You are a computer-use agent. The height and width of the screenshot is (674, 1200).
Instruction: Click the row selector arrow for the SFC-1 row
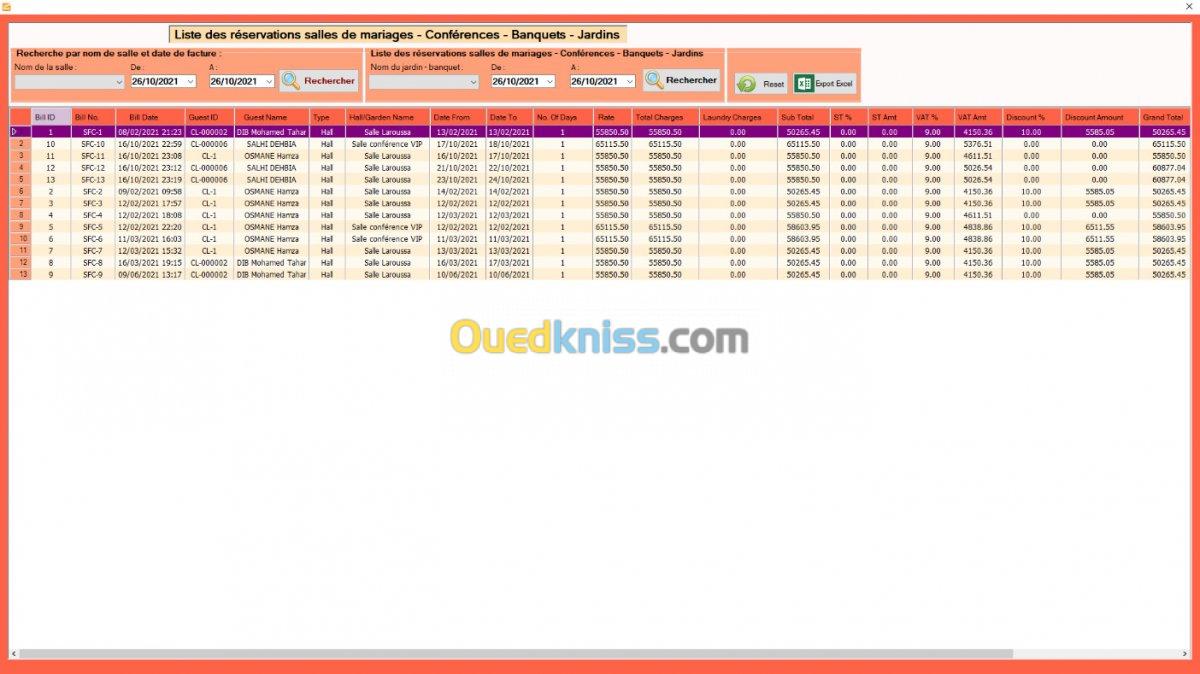pyautogui.click(x=20, y=132)
